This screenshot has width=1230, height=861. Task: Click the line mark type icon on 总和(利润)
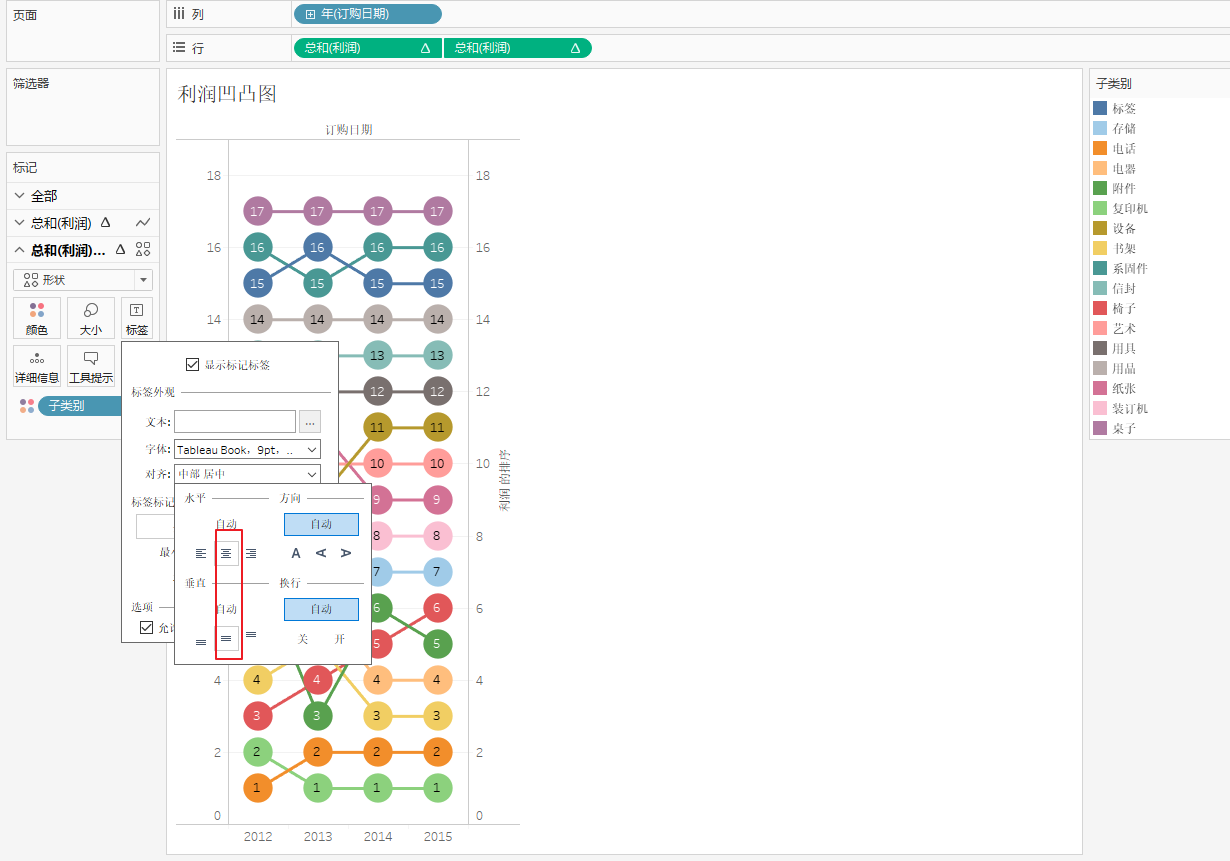[x=143, y=222]
